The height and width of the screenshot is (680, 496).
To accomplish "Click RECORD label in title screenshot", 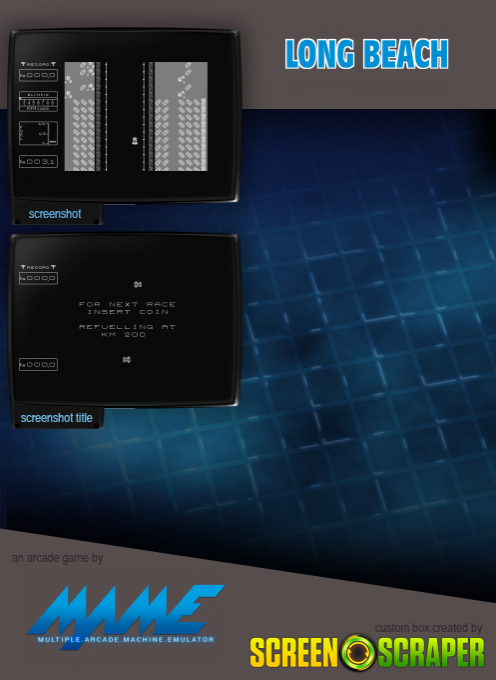I will [38, 267].
